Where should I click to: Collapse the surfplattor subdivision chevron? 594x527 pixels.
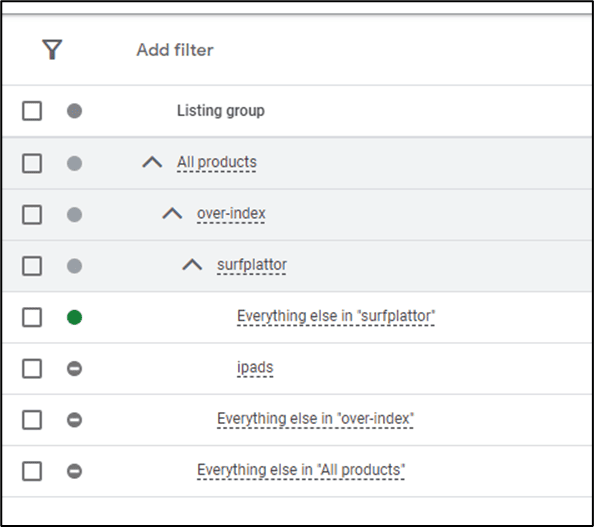192,264
